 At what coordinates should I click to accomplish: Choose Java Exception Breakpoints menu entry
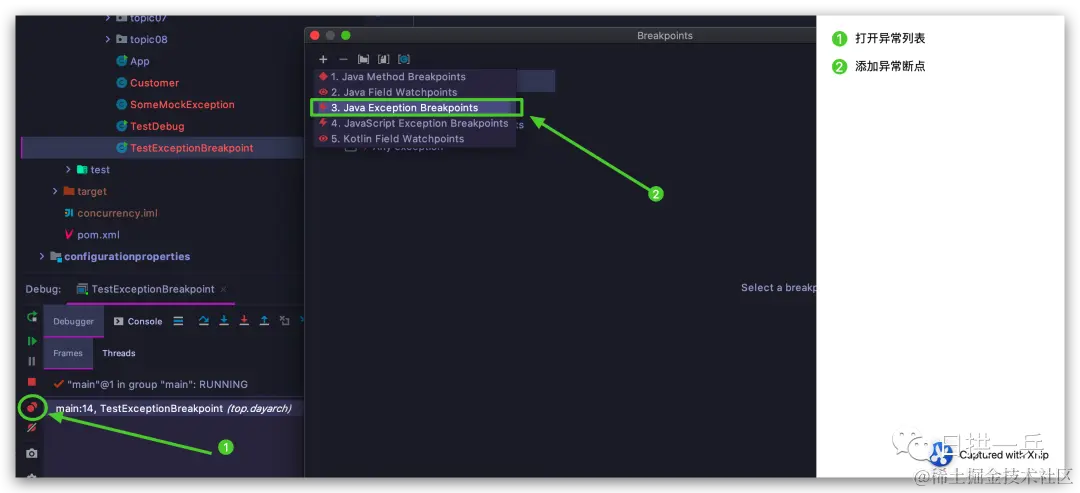pos(415,107)
